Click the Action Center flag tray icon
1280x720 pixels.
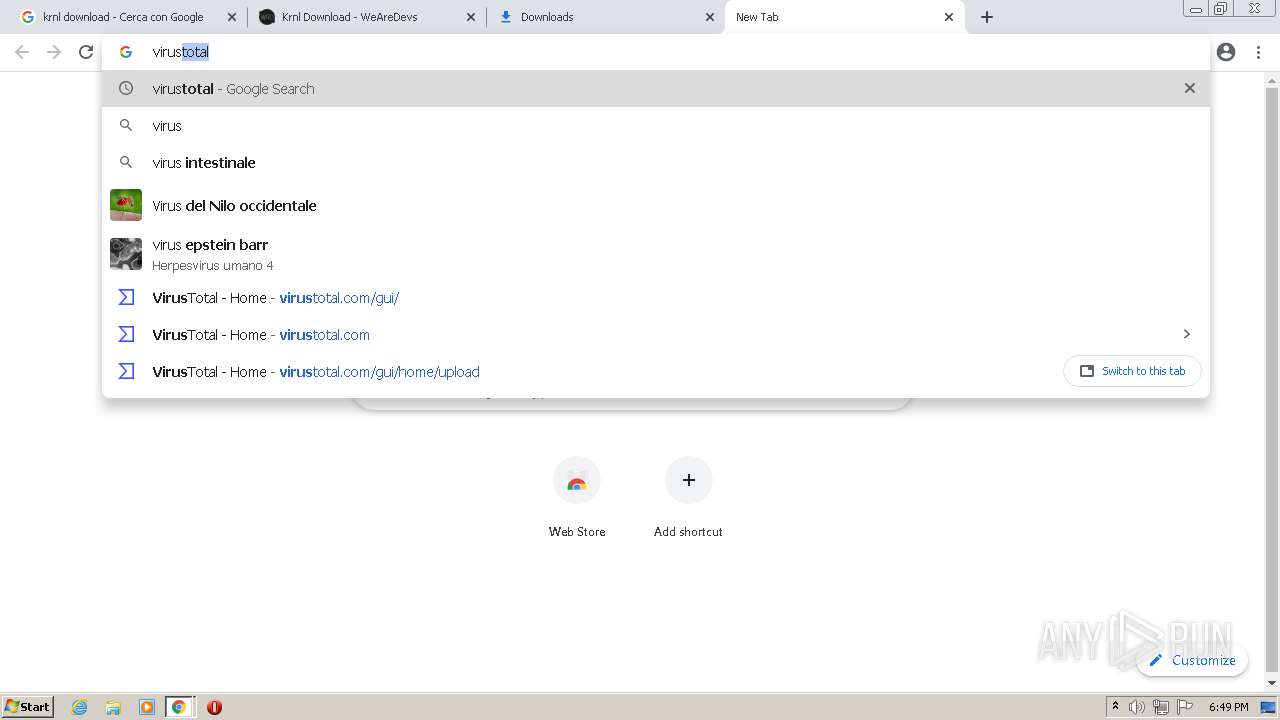[1184, 707]
